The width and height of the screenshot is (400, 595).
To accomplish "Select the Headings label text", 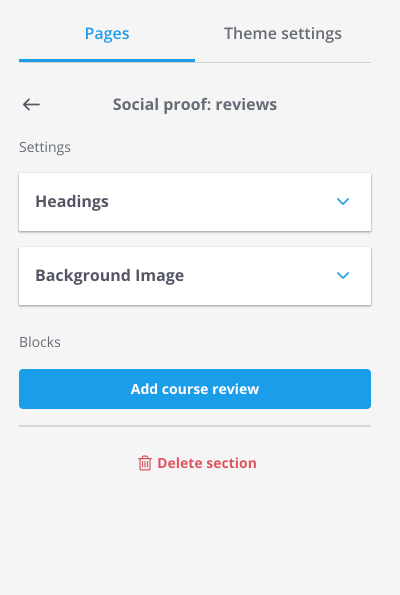I will [x=72, y=201].
